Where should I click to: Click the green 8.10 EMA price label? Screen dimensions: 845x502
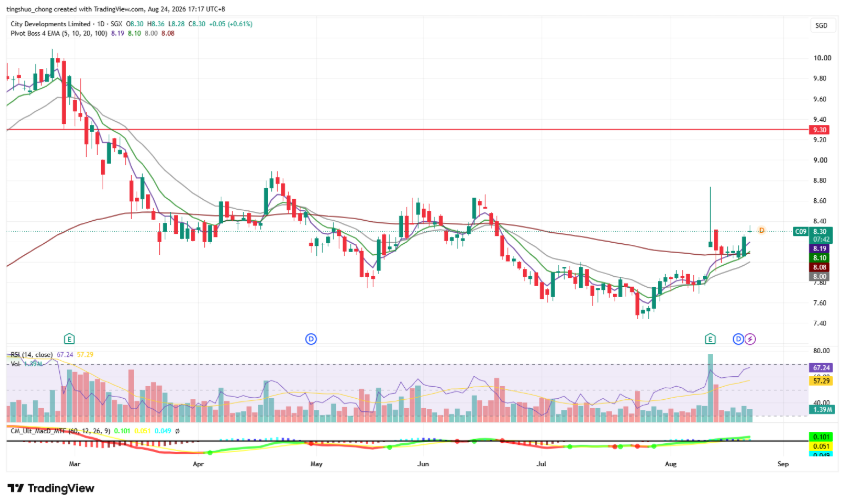click(x=820, y=258)
